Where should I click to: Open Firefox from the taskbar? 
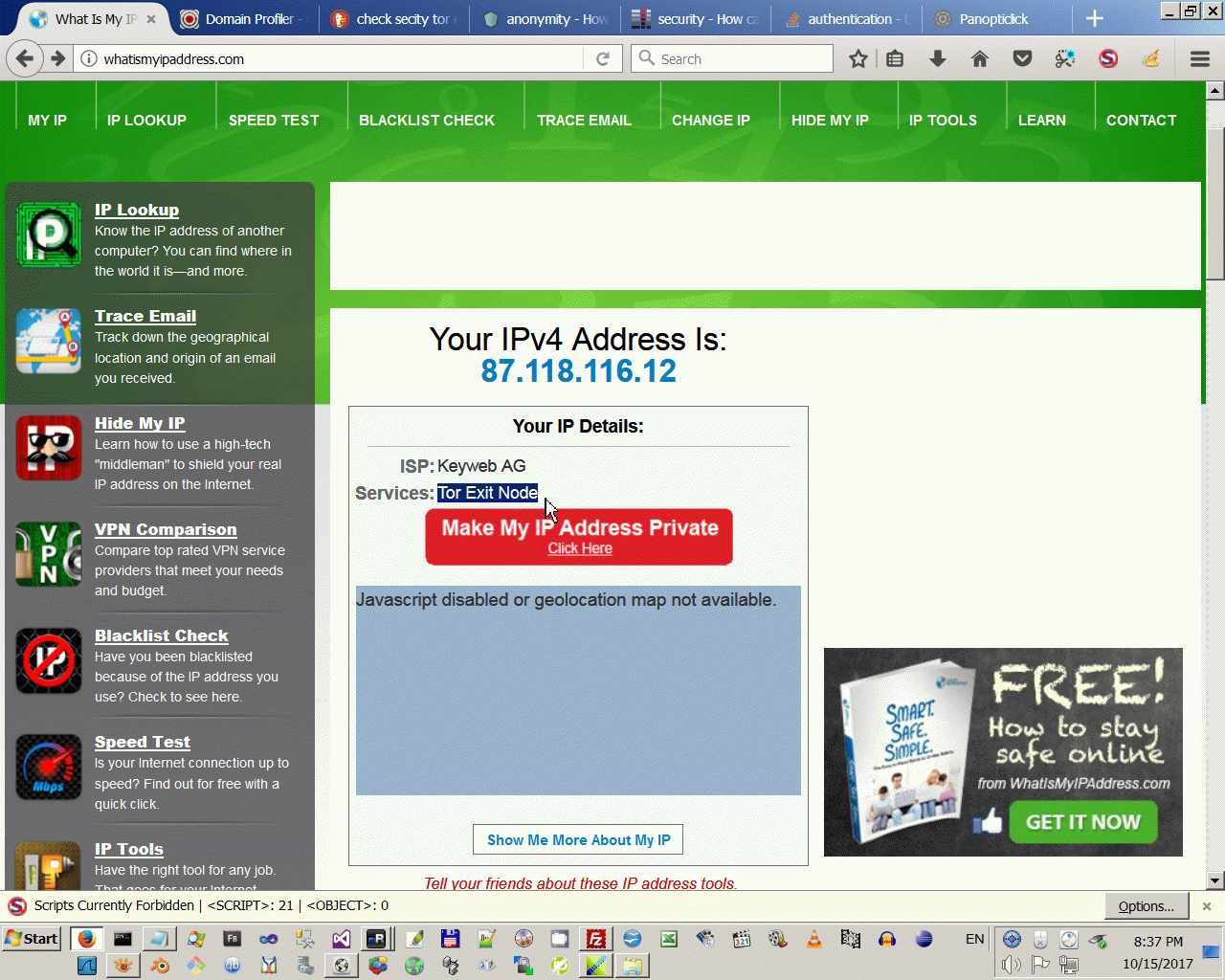86,939
